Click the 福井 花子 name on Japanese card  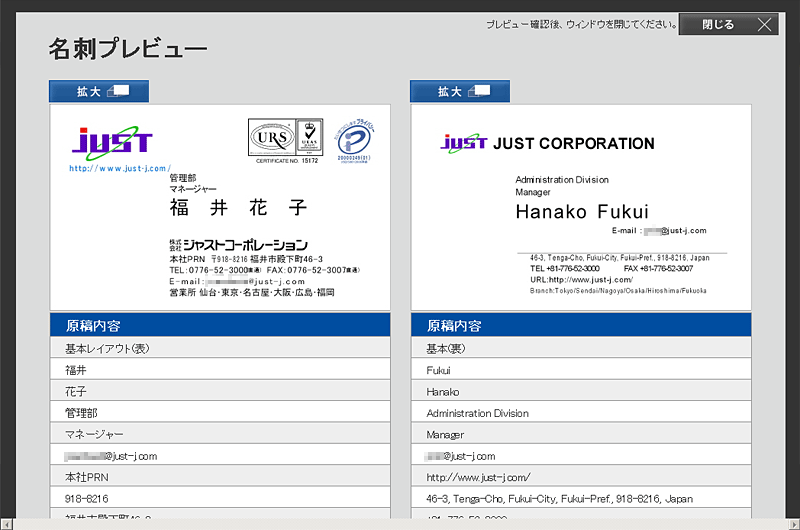click(238, 208)
